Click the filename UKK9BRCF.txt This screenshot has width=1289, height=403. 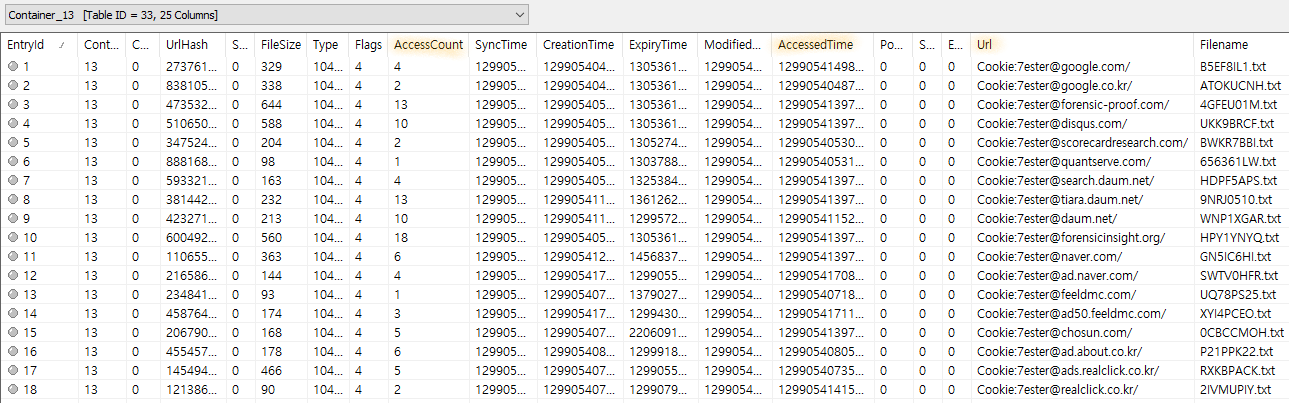(x=1239, y=123)
